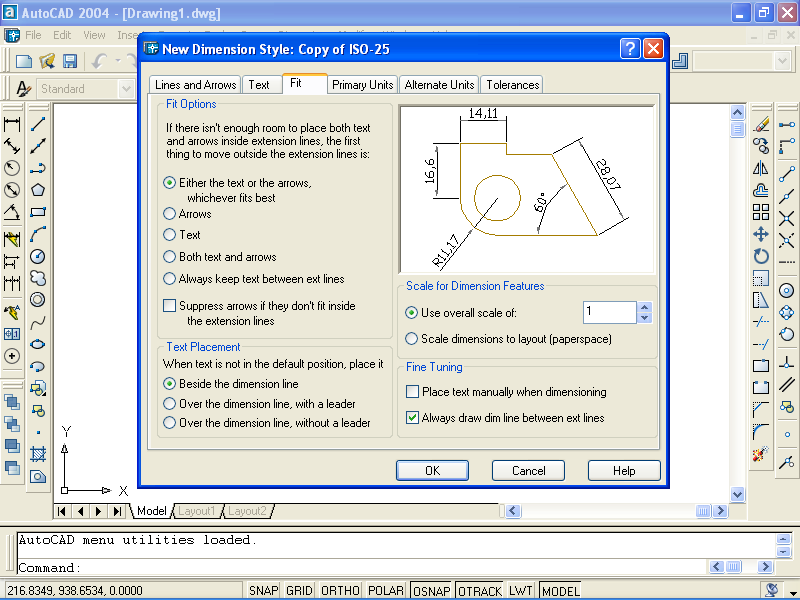The width and height of the screenshot is (800, 600).
Task: Select the Arc draw tool
Action: point(38,234)
